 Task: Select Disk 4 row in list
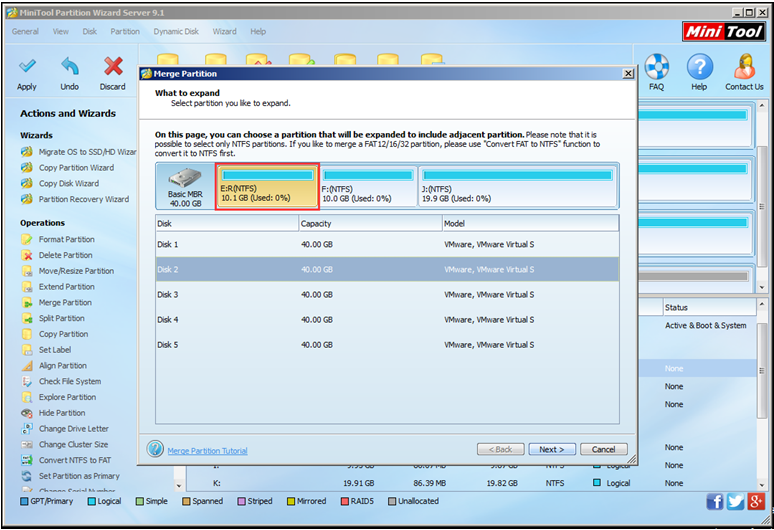(387, 320)
